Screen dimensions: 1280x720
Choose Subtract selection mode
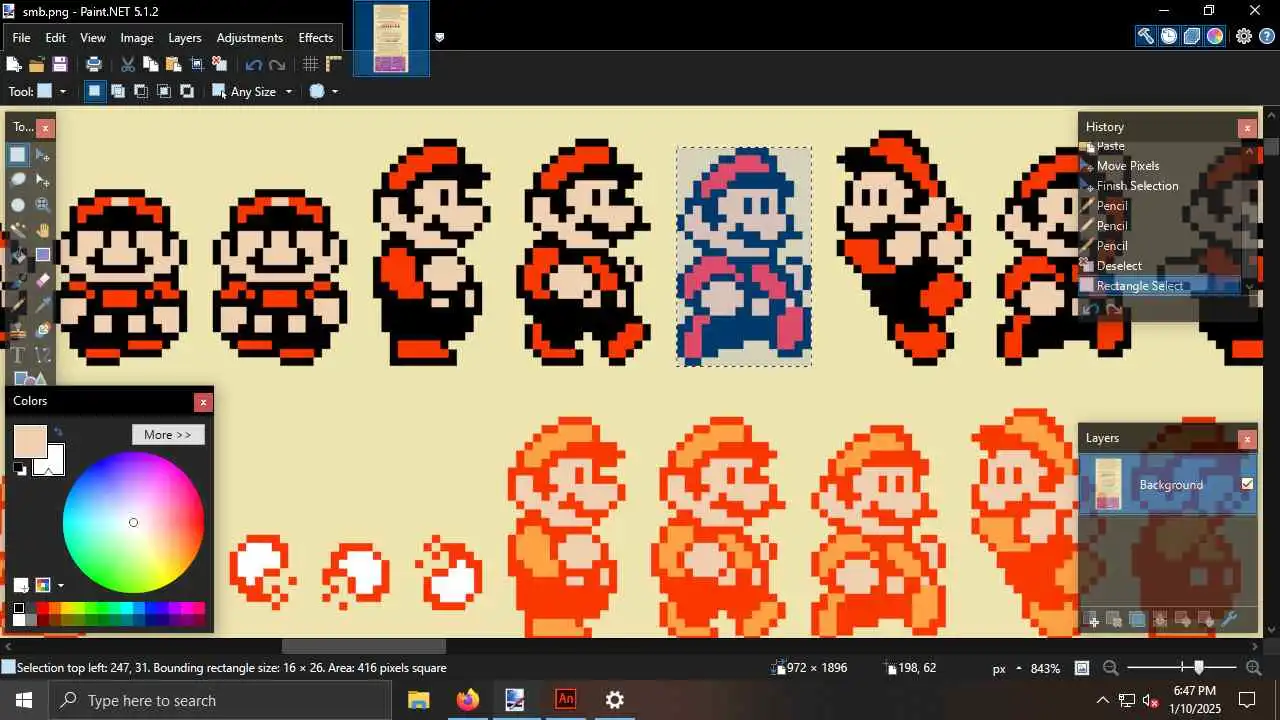tap(140, 91)
